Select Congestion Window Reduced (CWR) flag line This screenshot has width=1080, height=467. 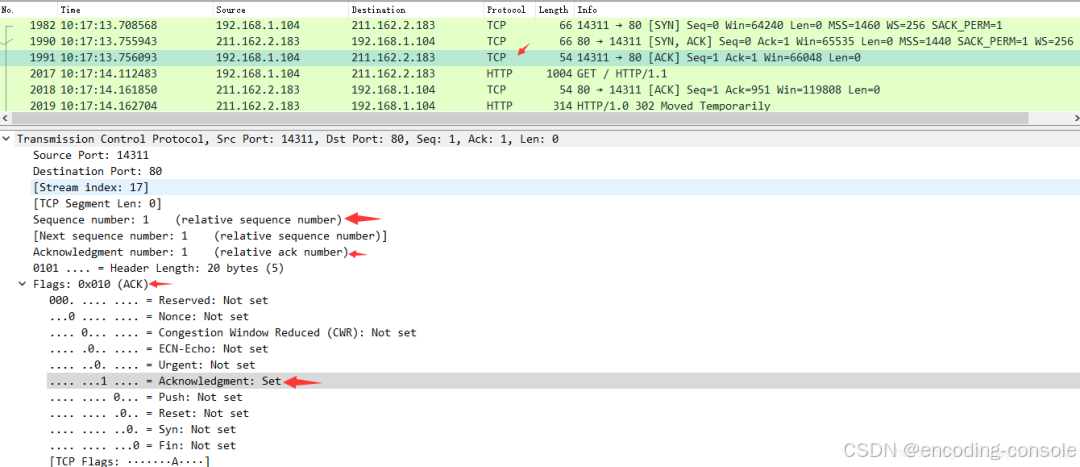(233, 333)
